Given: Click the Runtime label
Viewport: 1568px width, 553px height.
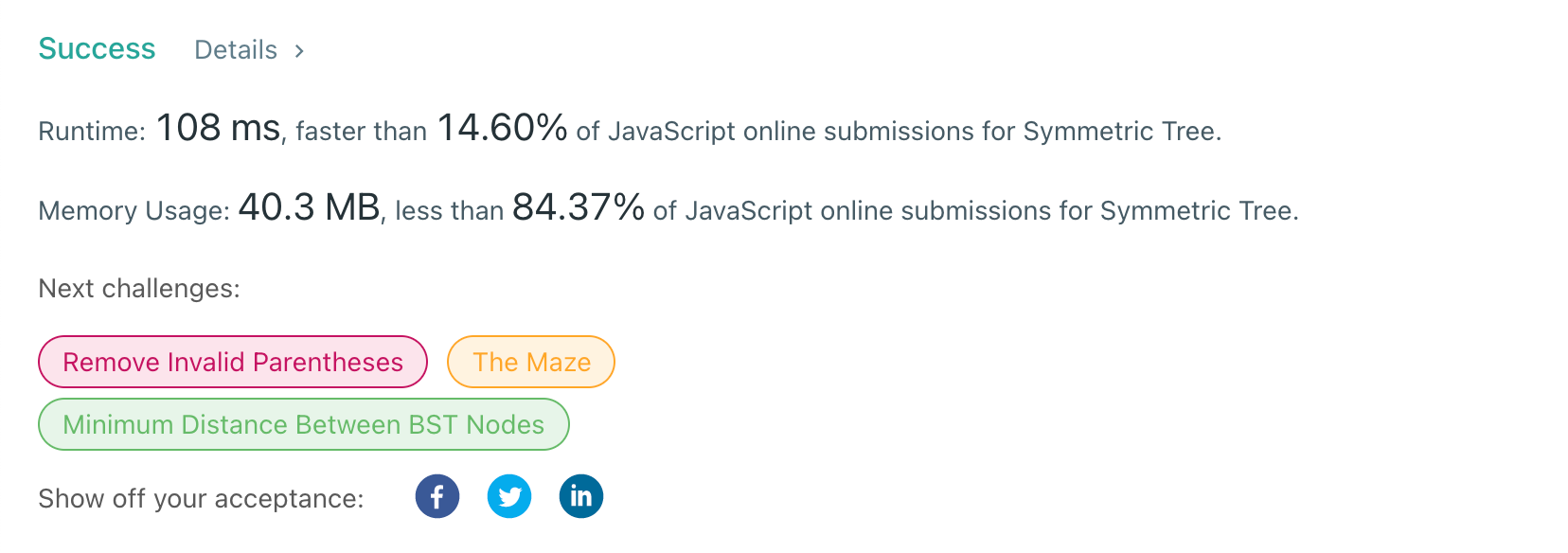Looking at the screenshot, I should 92,132.
